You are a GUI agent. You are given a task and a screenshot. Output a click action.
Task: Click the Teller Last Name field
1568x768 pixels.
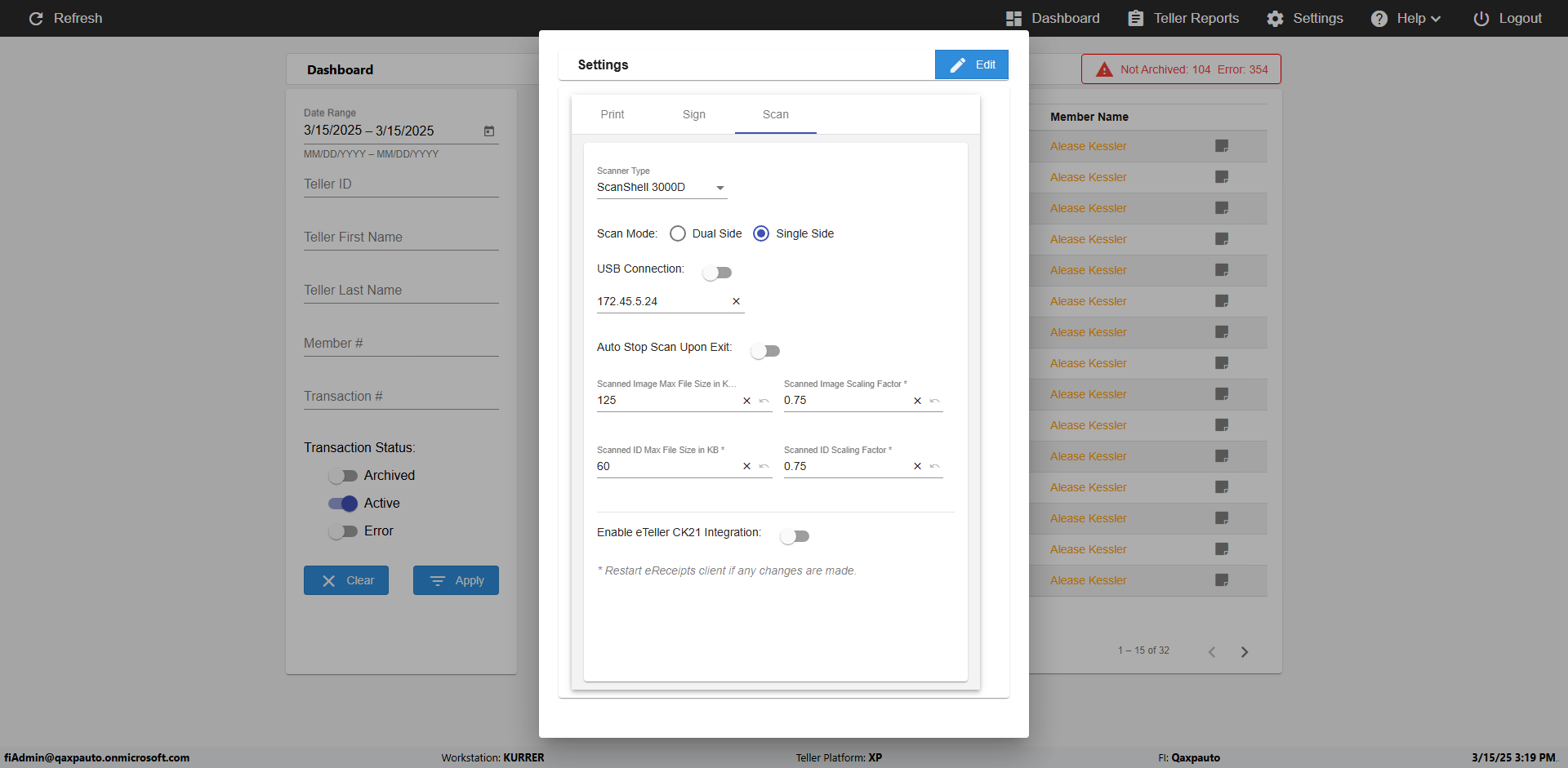tap(401, 291)
